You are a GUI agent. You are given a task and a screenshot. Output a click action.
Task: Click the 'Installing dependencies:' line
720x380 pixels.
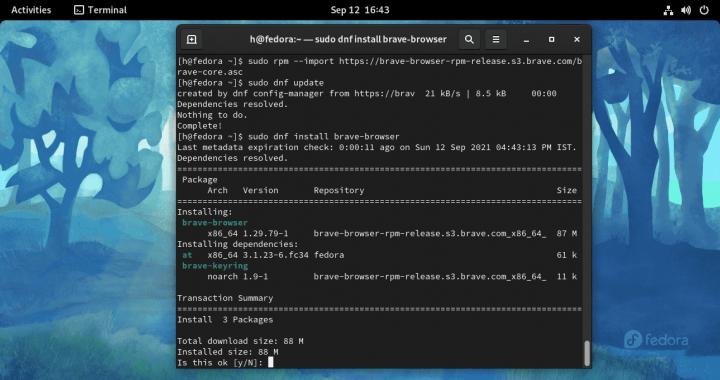pos(238,244)
